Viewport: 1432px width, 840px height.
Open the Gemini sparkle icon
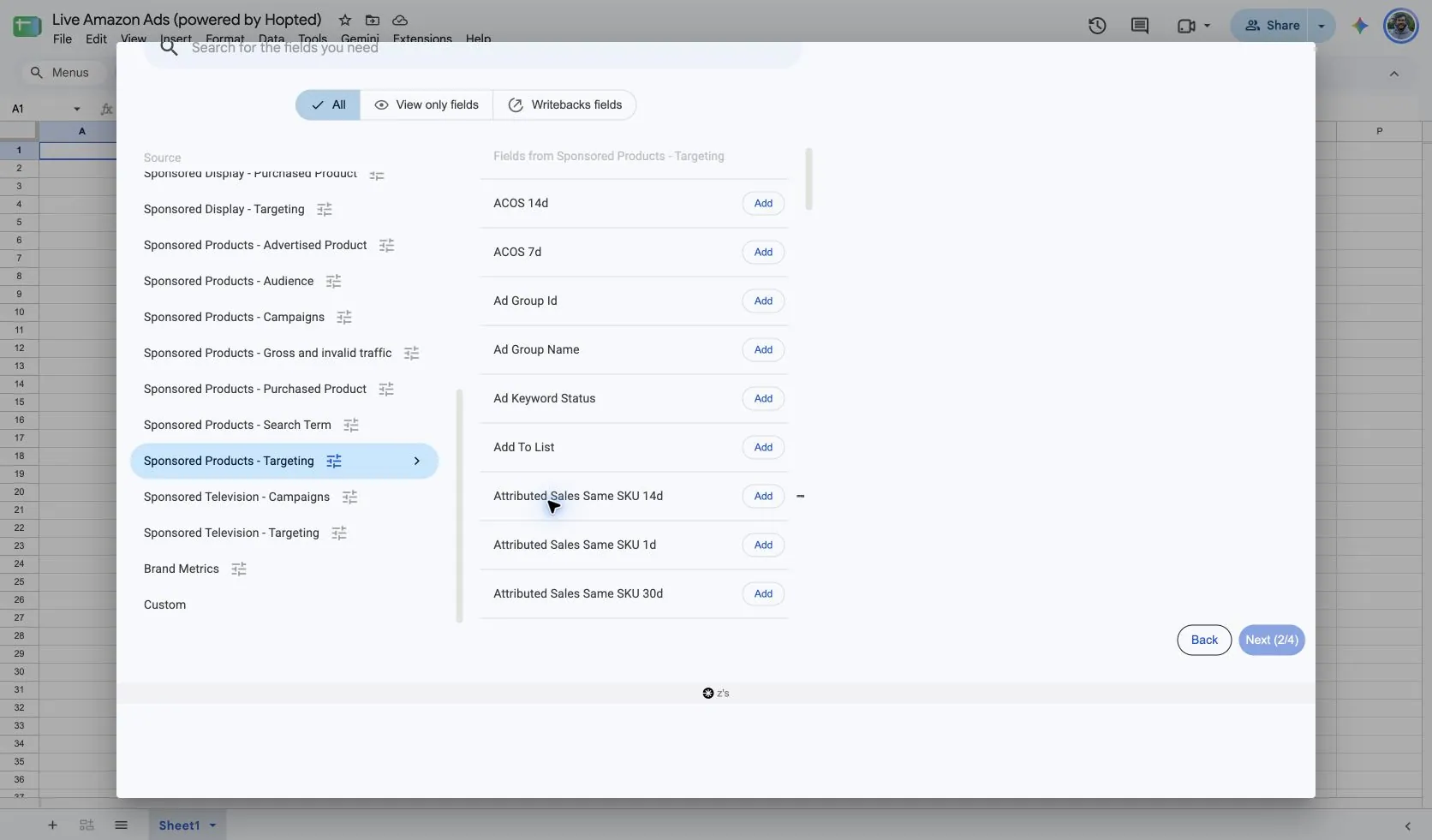tap(1360, 26)
